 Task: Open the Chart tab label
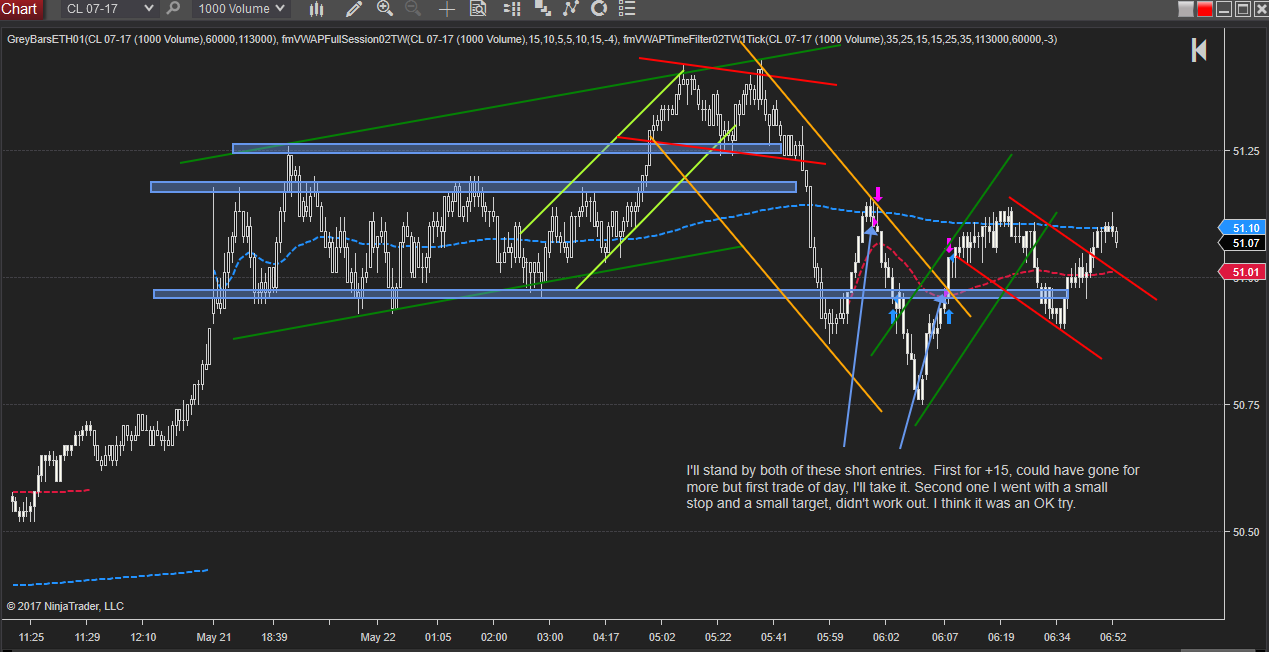tap(21, 9)
